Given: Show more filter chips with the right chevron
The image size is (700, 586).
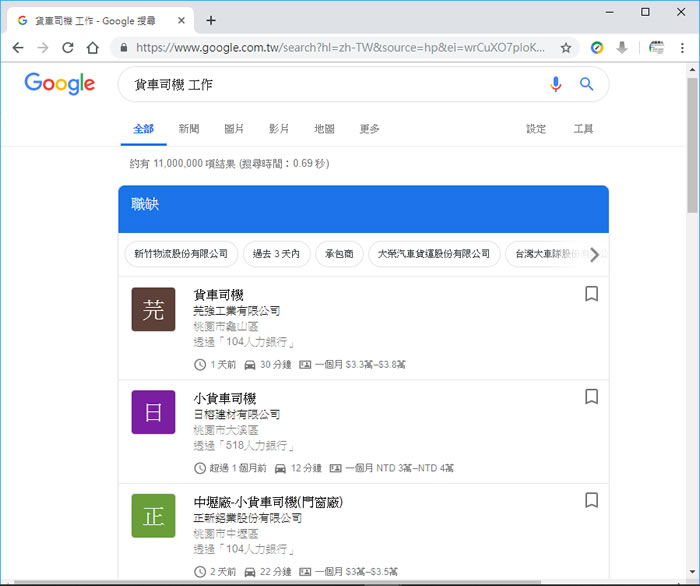Looking at the screenshot, I should pos(594,254).
